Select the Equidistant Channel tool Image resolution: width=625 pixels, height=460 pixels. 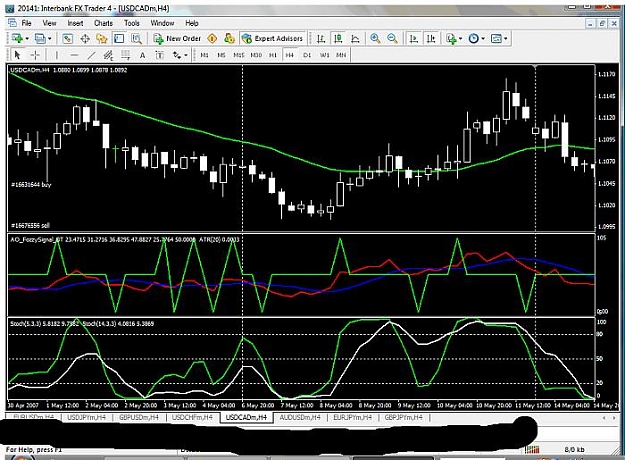point(108,55)
